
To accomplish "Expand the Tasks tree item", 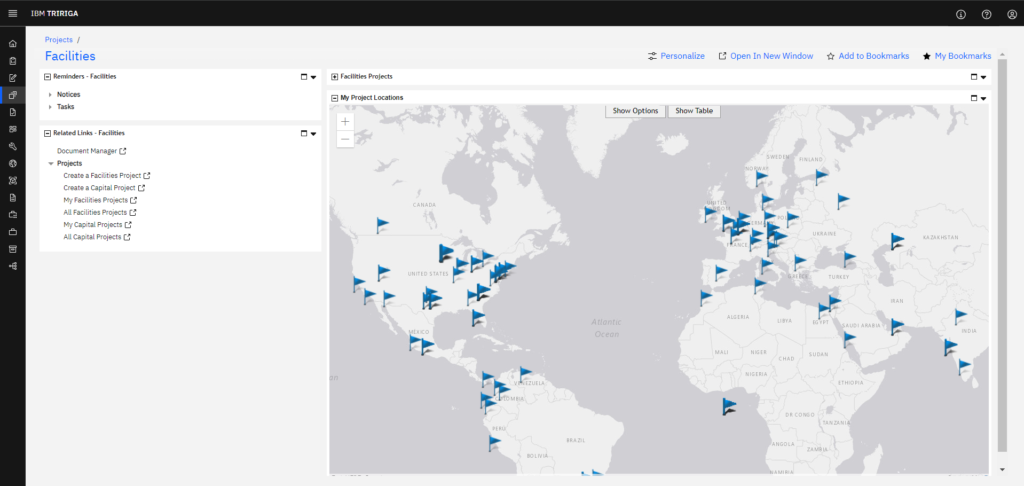I will pyautogui.click(x=50, y=106).
